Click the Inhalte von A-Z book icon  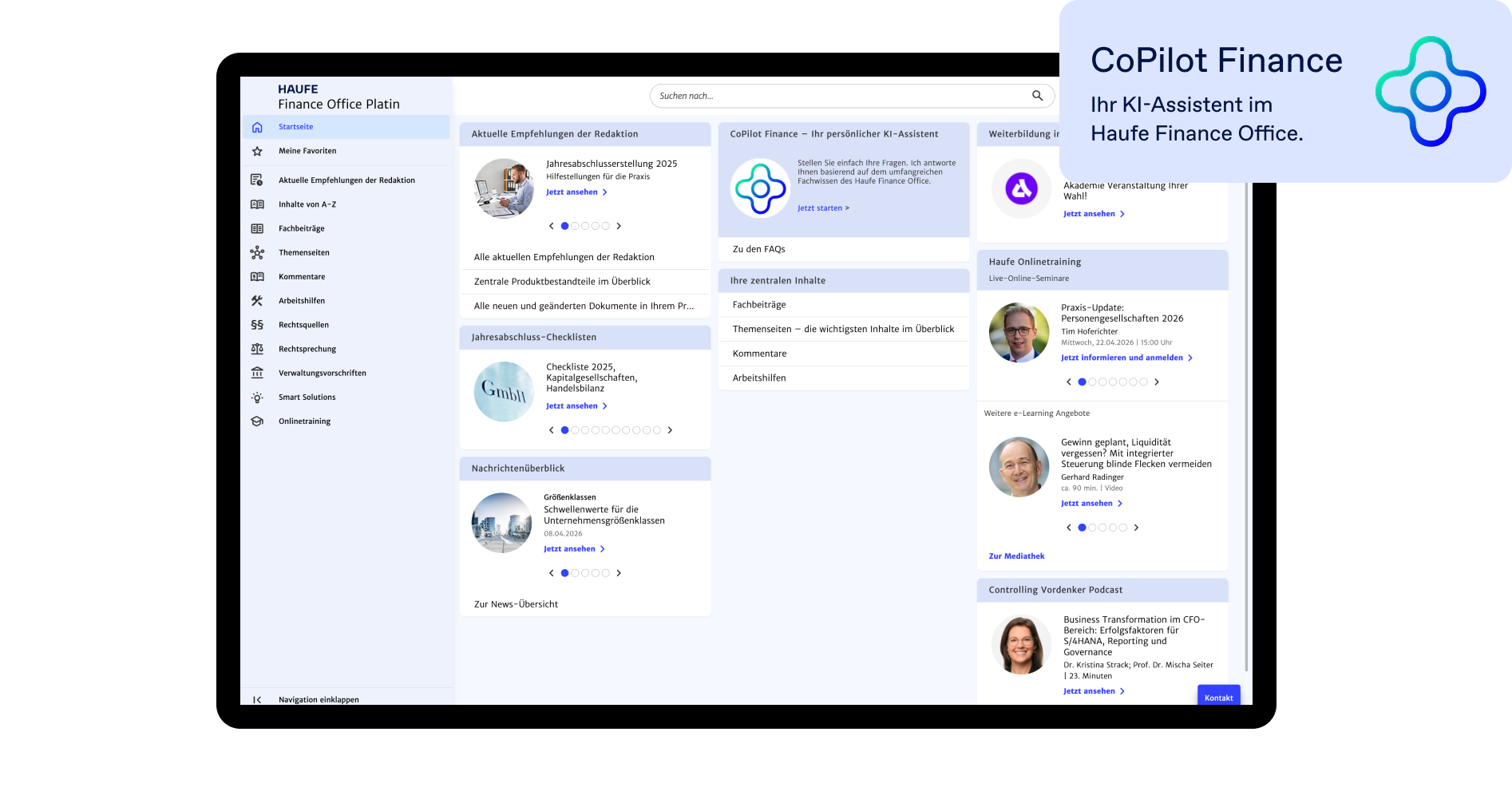click(x=257, y=204)
